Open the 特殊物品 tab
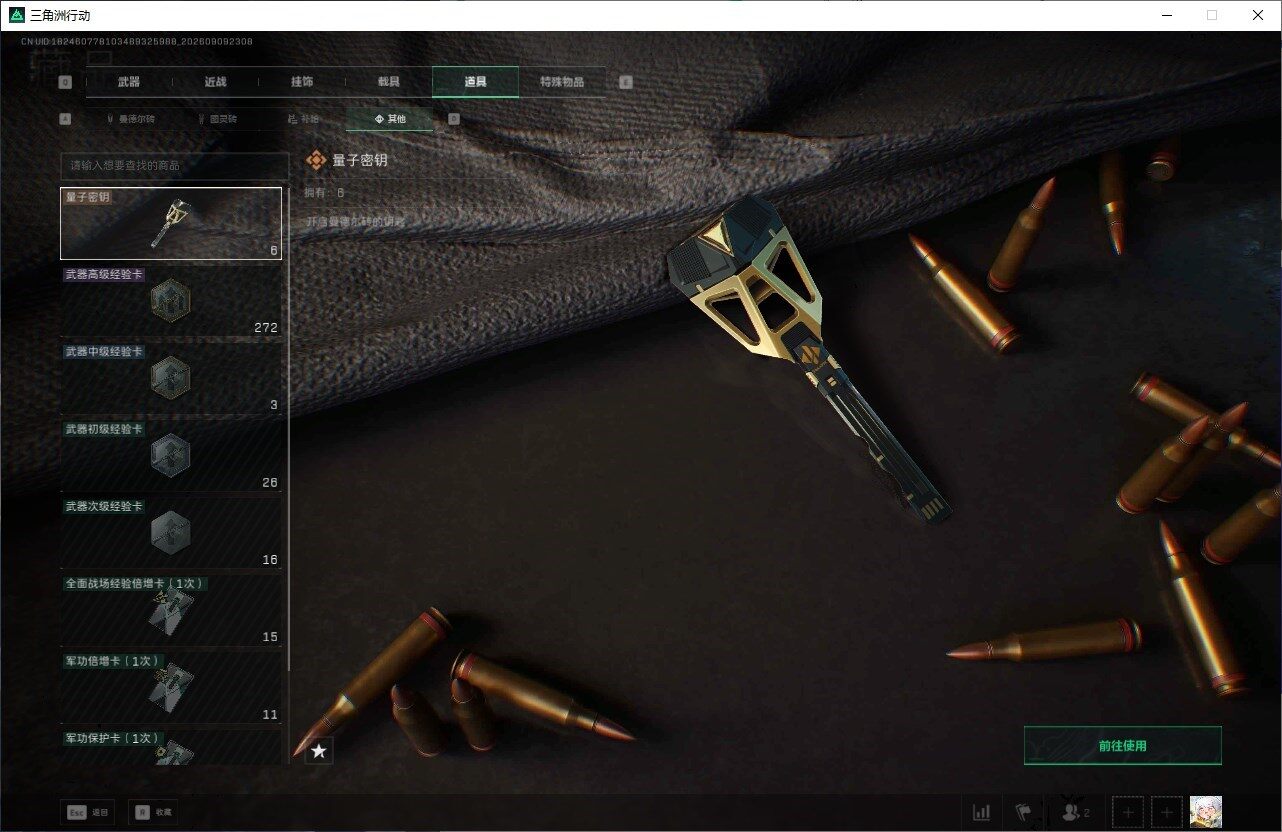Screen dimensions: 1282x832 click(x=562, y=82)
